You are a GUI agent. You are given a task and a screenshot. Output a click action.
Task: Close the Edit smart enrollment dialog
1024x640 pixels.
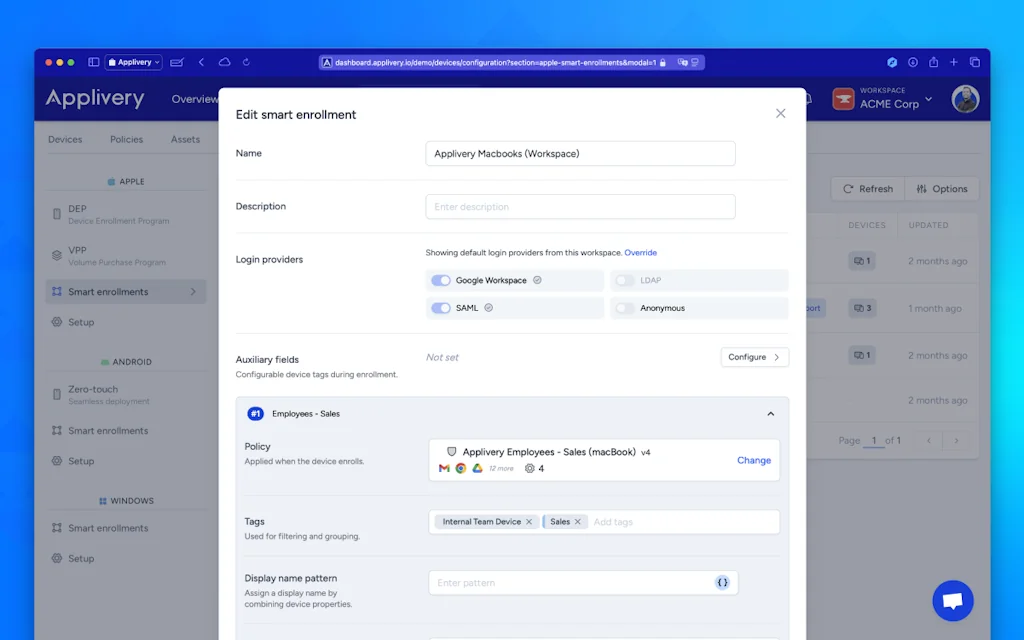click(x=781, y=114)
